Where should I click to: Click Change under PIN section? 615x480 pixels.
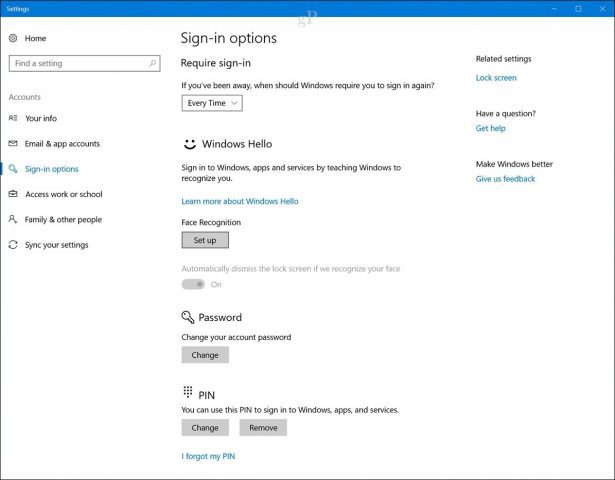(205, 427)
